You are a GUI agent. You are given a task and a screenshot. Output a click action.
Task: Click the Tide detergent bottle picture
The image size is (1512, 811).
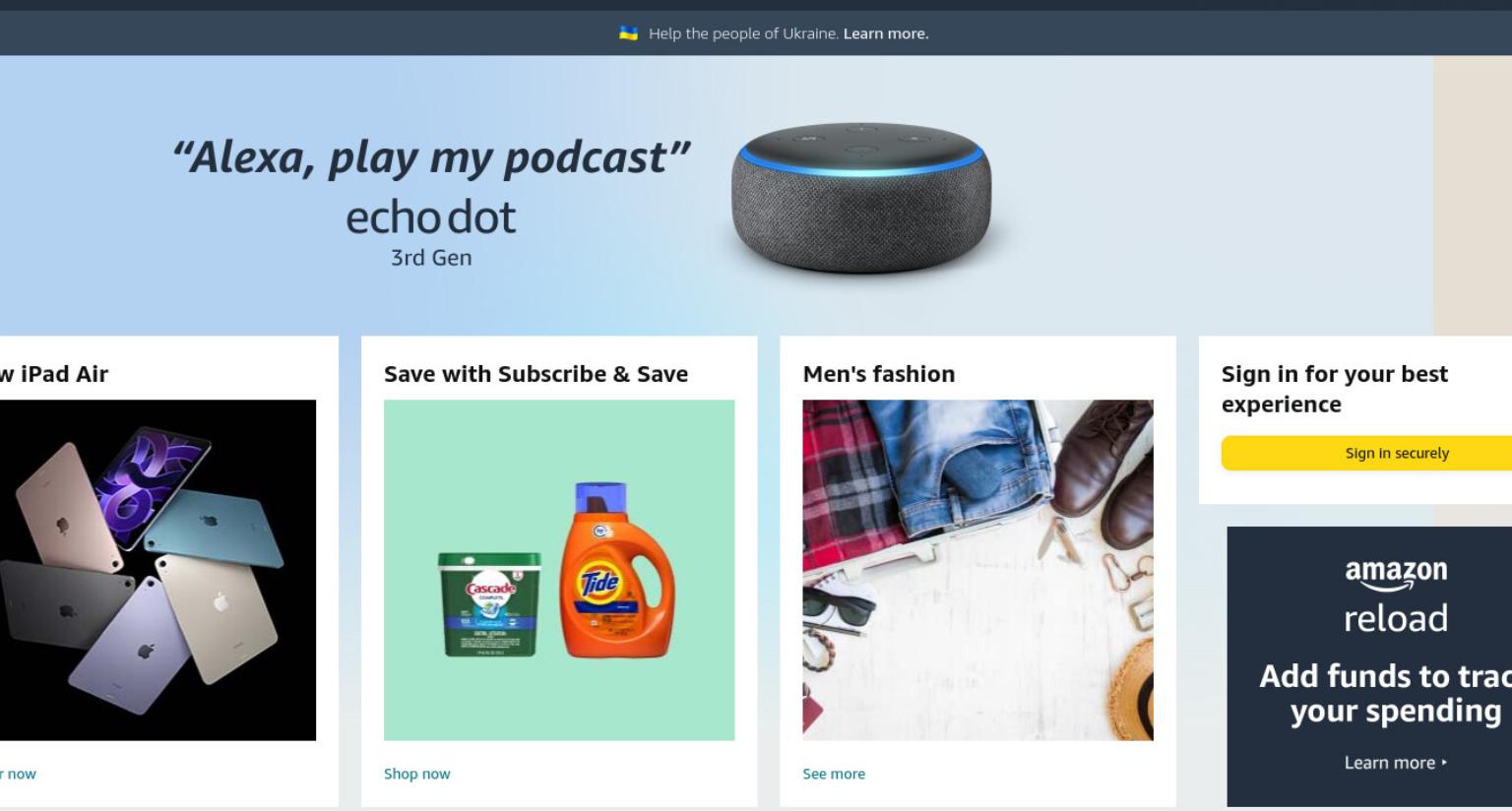coord(617,570)
